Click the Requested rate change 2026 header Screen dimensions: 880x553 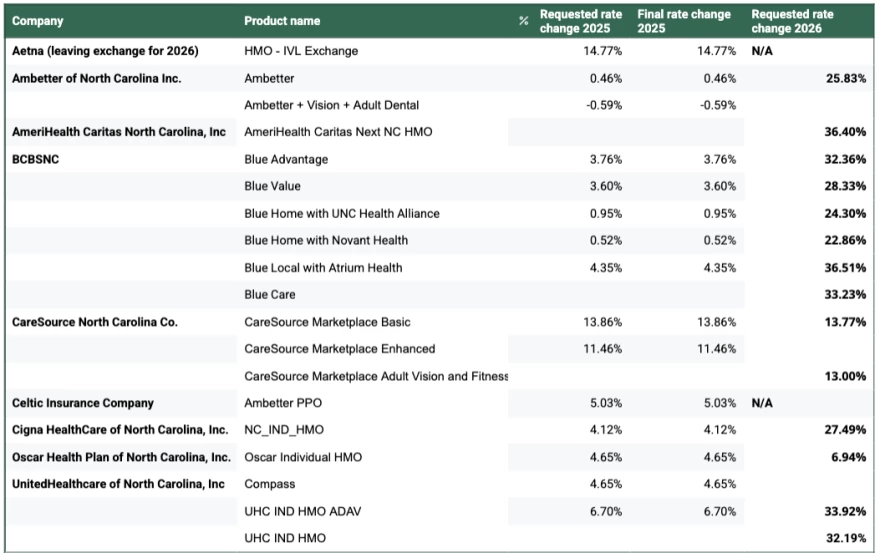[792, 21]
